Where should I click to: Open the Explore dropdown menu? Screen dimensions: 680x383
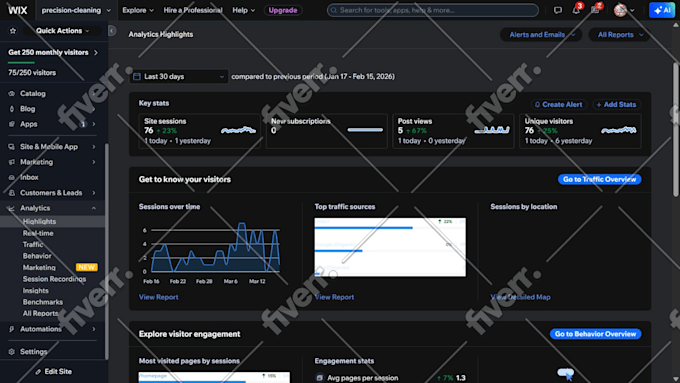coord(138,10)
